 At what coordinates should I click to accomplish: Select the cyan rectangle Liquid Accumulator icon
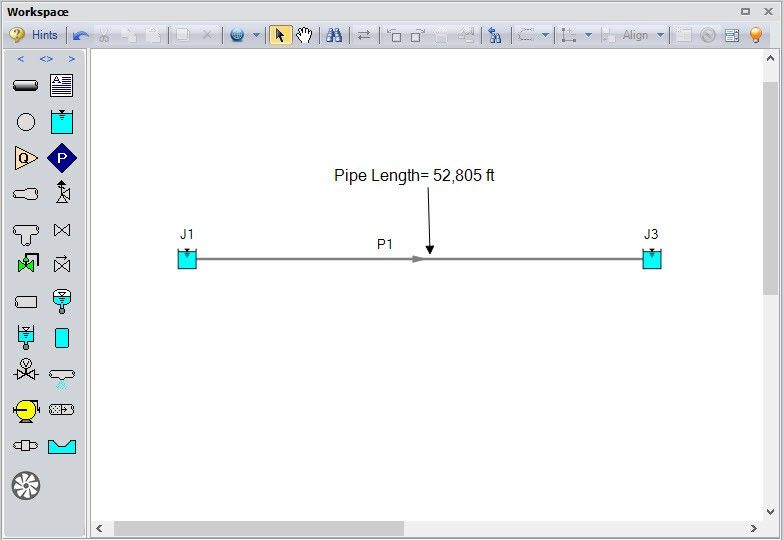click(62, 338)
